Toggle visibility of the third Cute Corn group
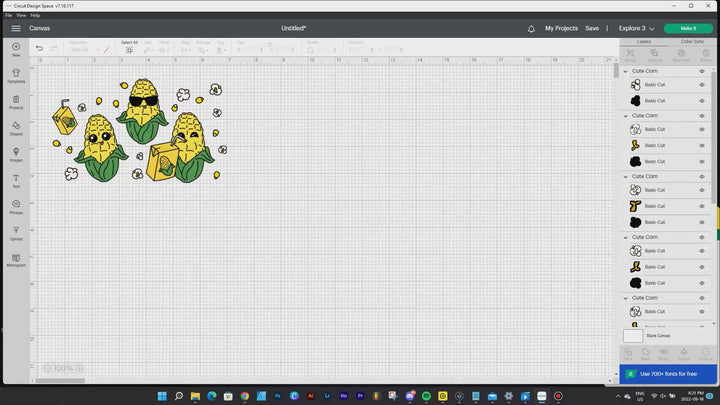This screenshot has height=405, width=720. [x=702, y=176]
